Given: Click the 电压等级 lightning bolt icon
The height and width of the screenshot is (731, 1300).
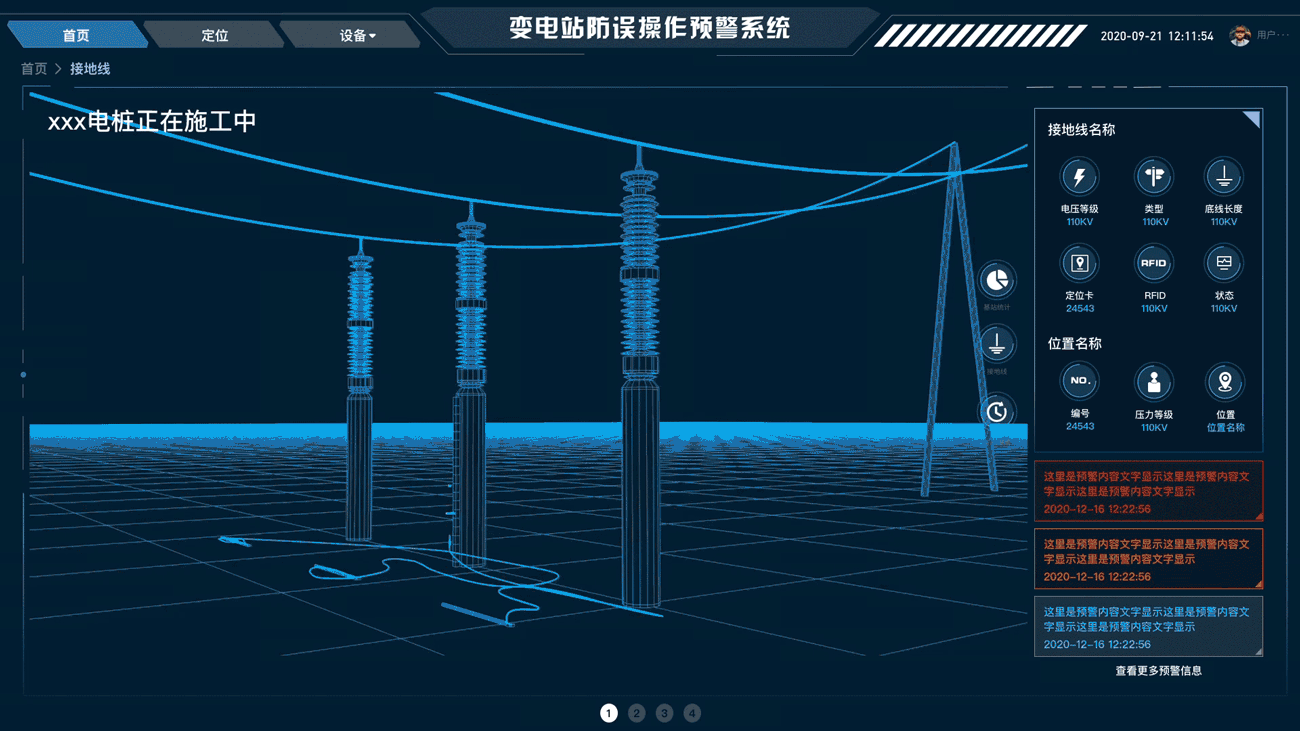Looking at the screenshot, I should coord(1079,178).
